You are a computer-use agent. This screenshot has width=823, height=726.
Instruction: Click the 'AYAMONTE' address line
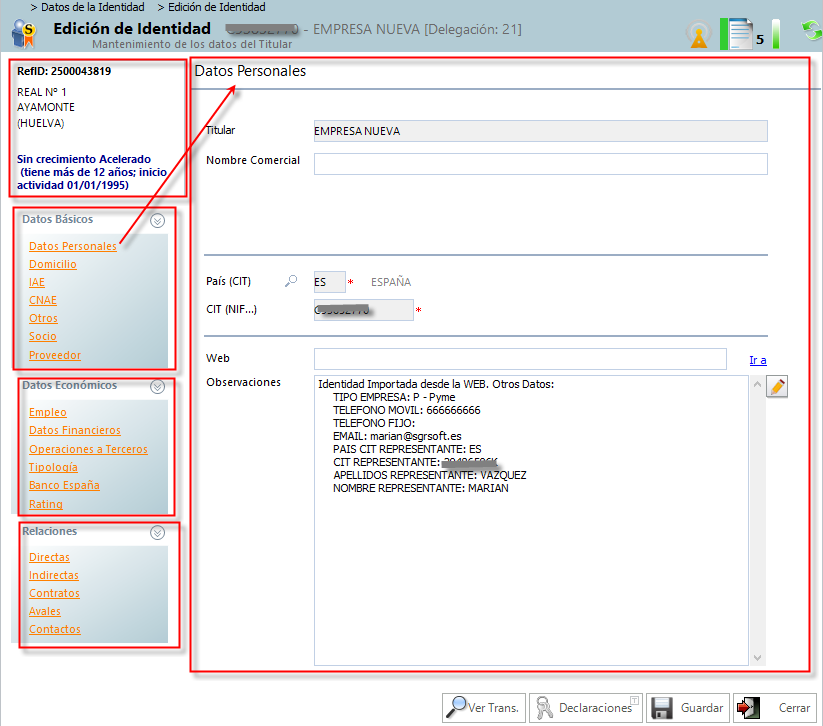tap(46, 107)
